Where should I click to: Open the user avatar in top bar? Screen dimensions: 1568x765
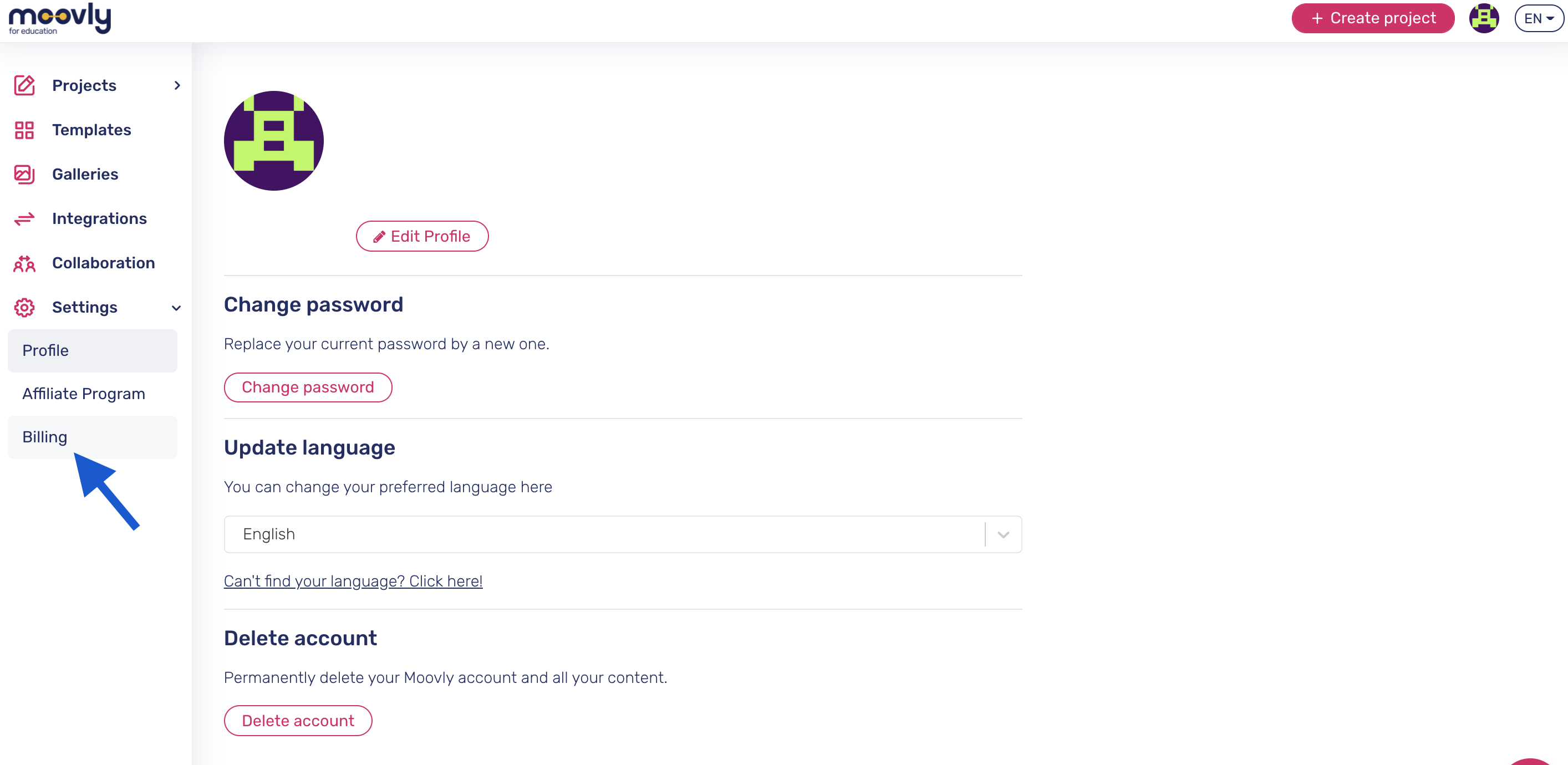[1484, 18]
